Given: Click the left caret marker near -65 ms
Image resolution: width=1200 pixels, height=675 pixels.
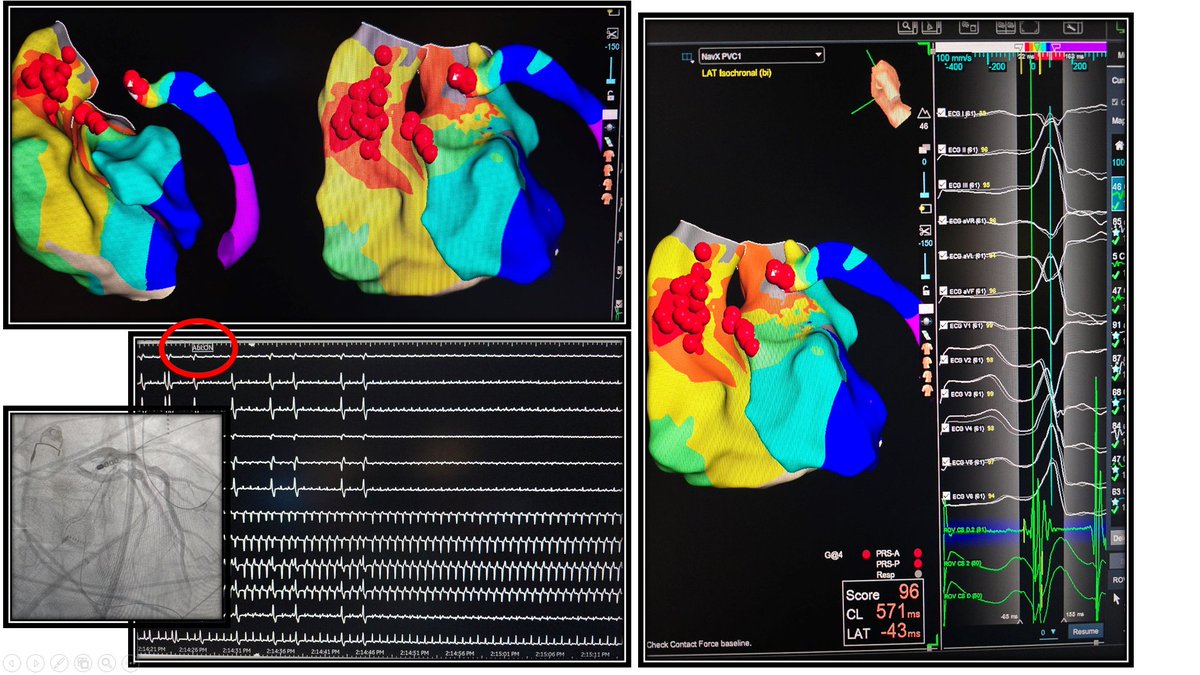Looking at the screenshot, I should coord(1019,622).
